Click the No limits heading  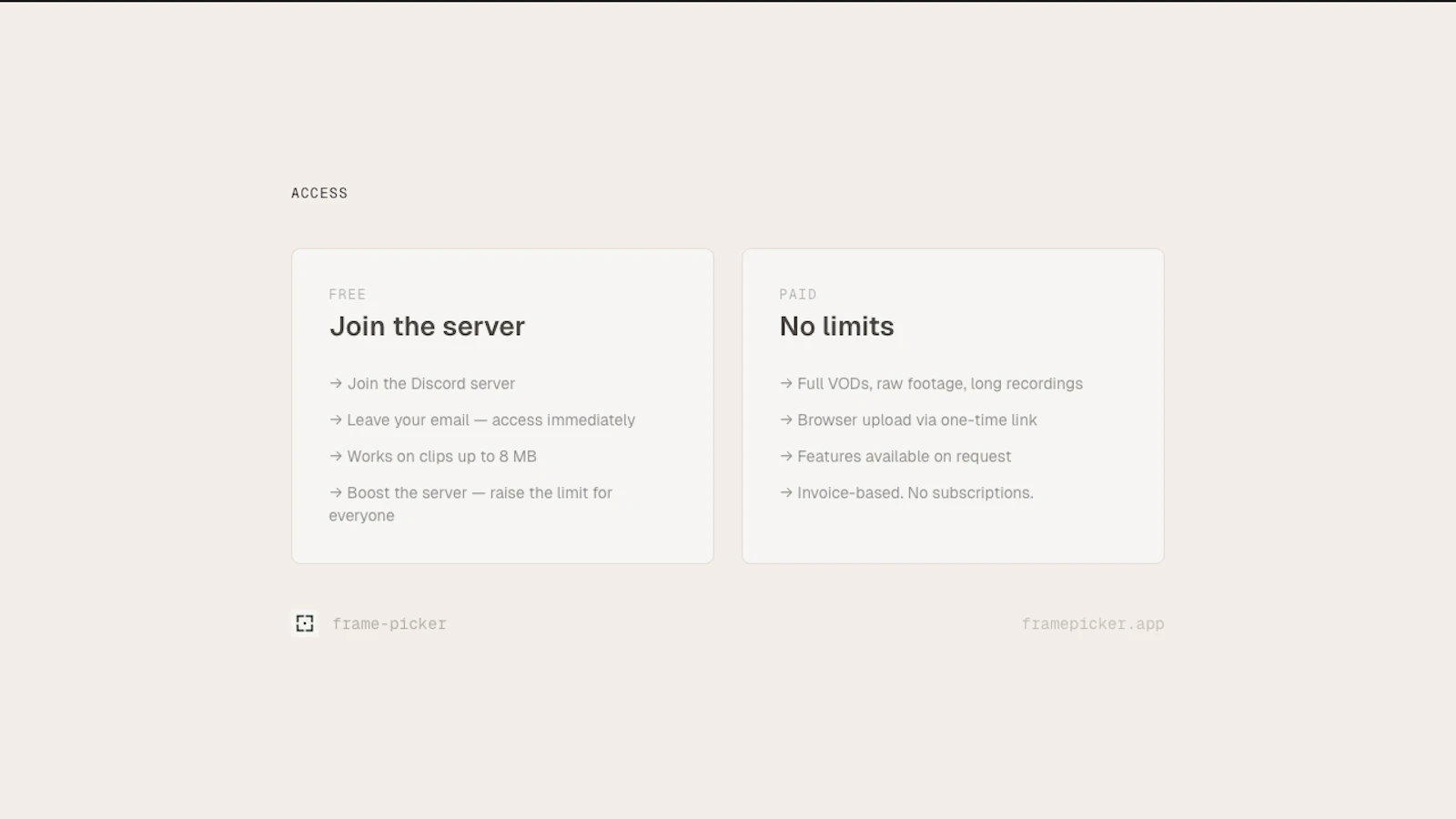[836, 327]
